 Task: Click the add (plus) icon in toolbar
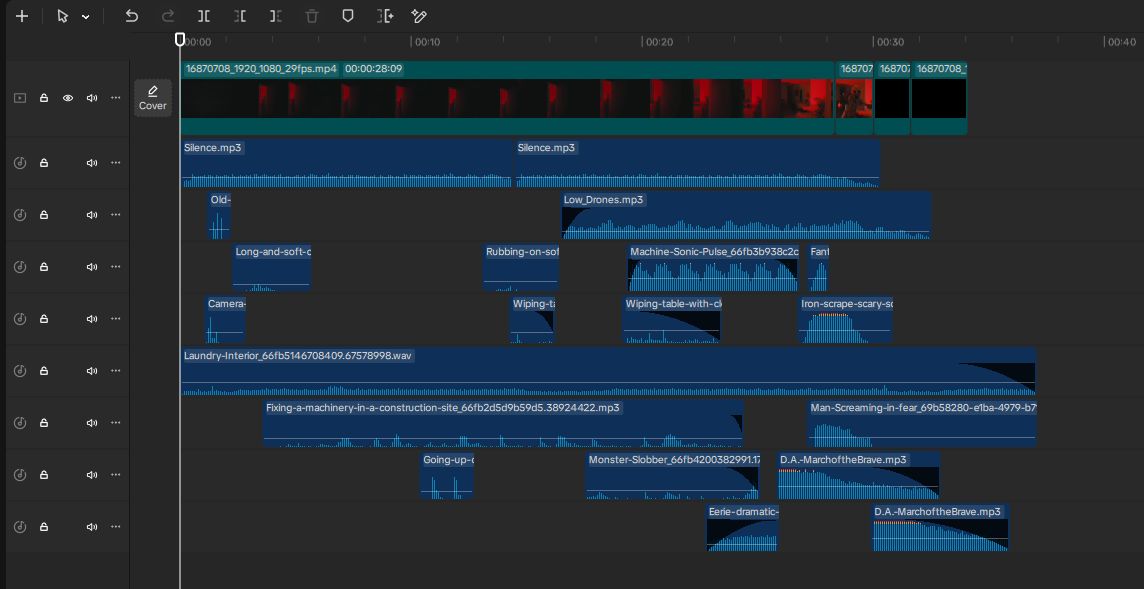22,16
